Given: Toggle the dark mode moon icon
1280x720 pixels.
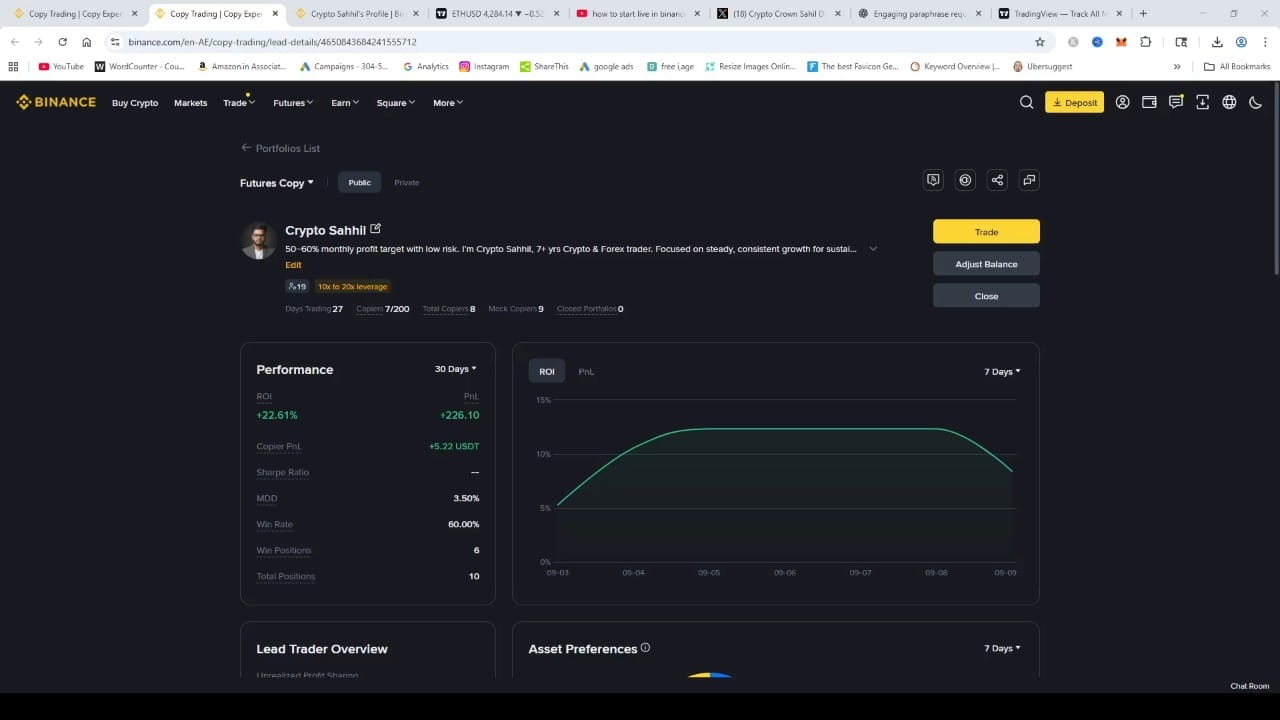Looking at the screenshot, I should 1256,102.
